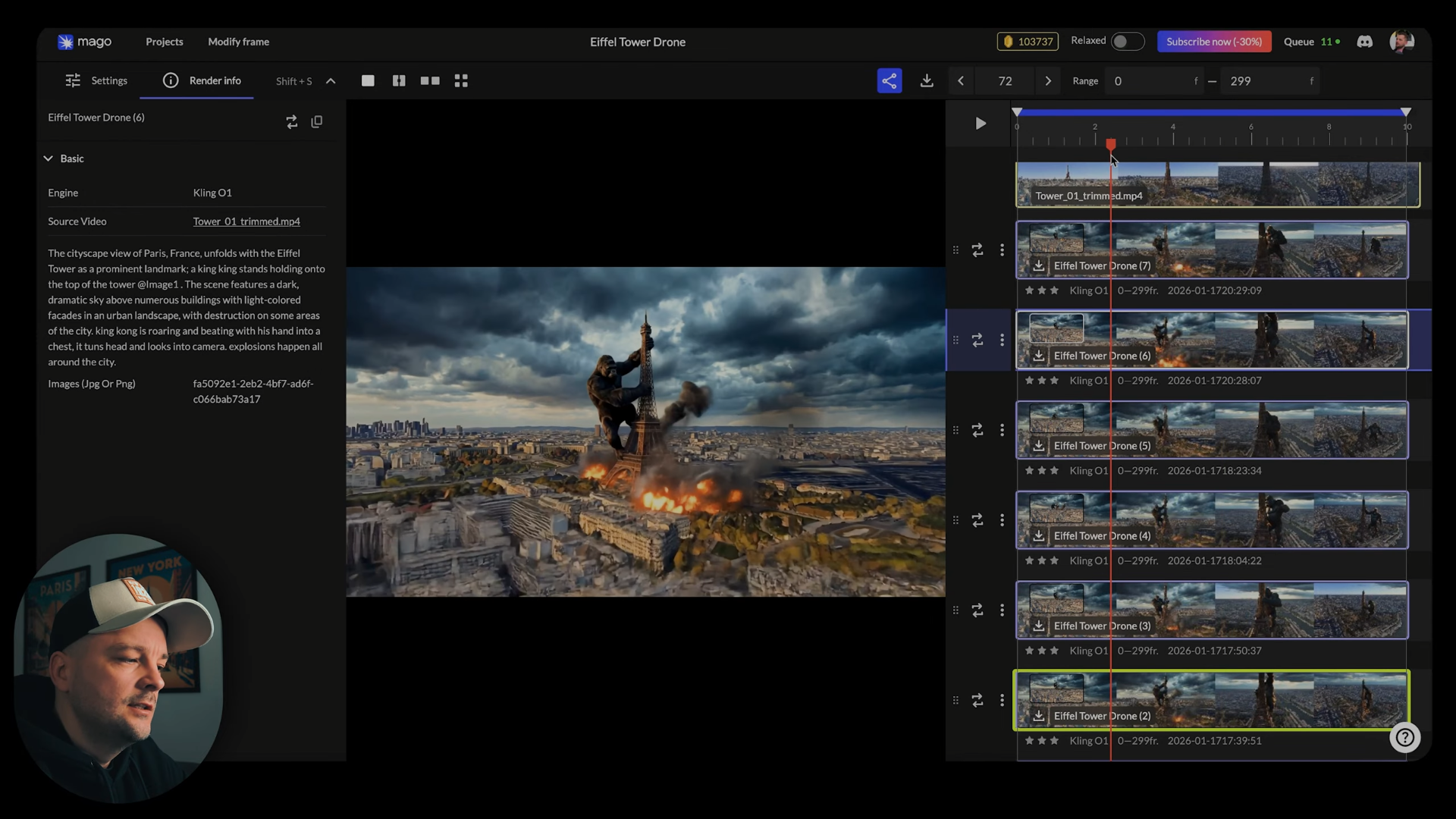Download the Eiffel Tower Drone (5) clip
Image resolution: width=1456 pixels, height=819 pixels.
coord(1039,446)
